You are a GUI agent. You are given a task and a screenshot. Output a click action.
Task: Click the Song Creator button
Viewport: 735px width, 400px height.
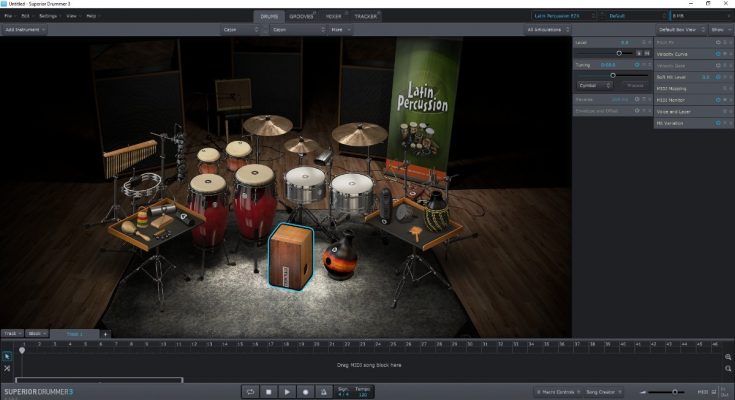tap(600, 392)
